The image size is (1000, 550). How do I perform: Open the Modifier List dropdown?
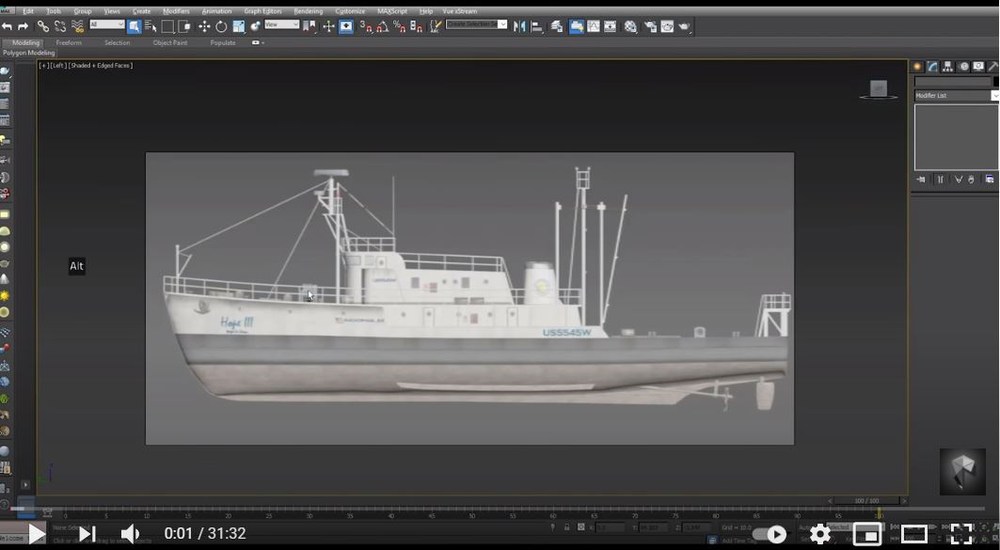tap(956, 95)
